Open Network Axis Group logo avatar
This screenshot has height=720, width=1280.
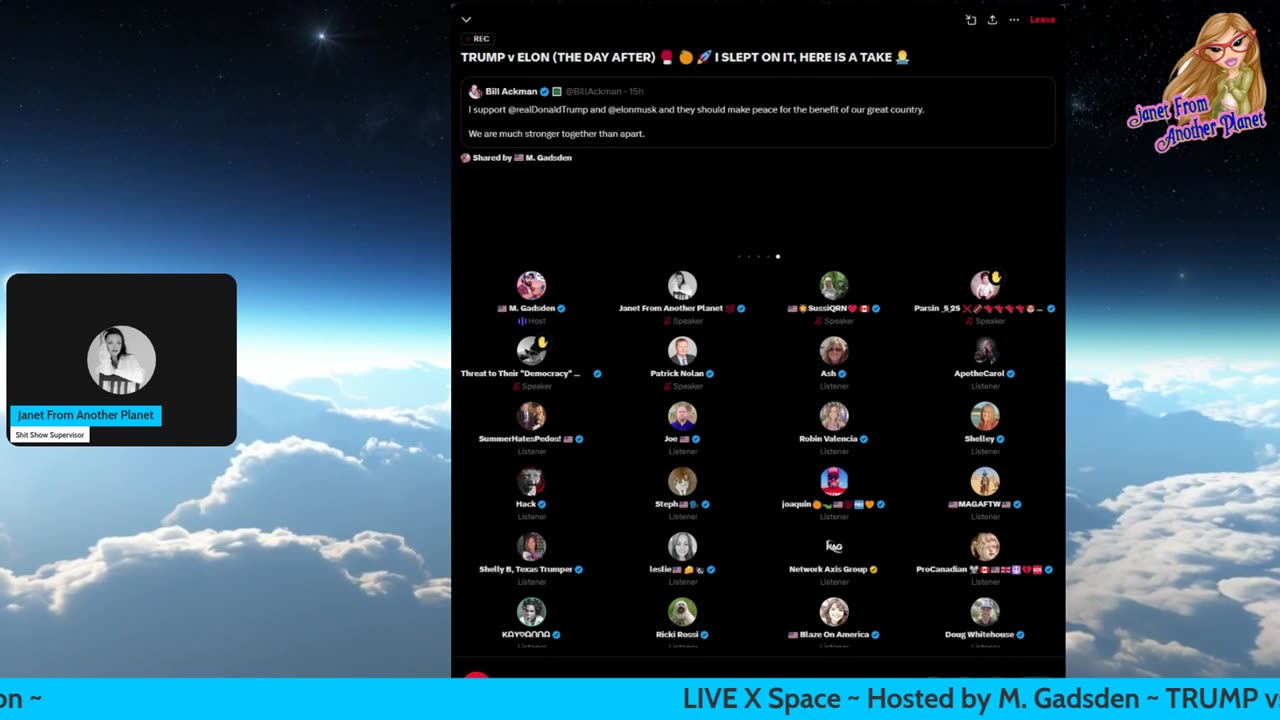point(834,546)
